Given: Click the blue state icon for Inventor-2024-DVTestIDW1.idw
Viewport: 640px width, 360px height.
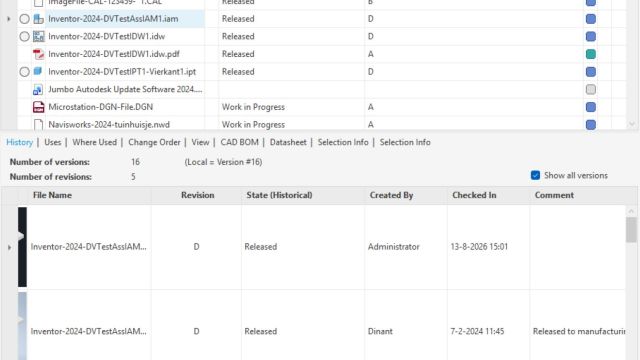Looking at the screenshot, I should coord(591,36).
